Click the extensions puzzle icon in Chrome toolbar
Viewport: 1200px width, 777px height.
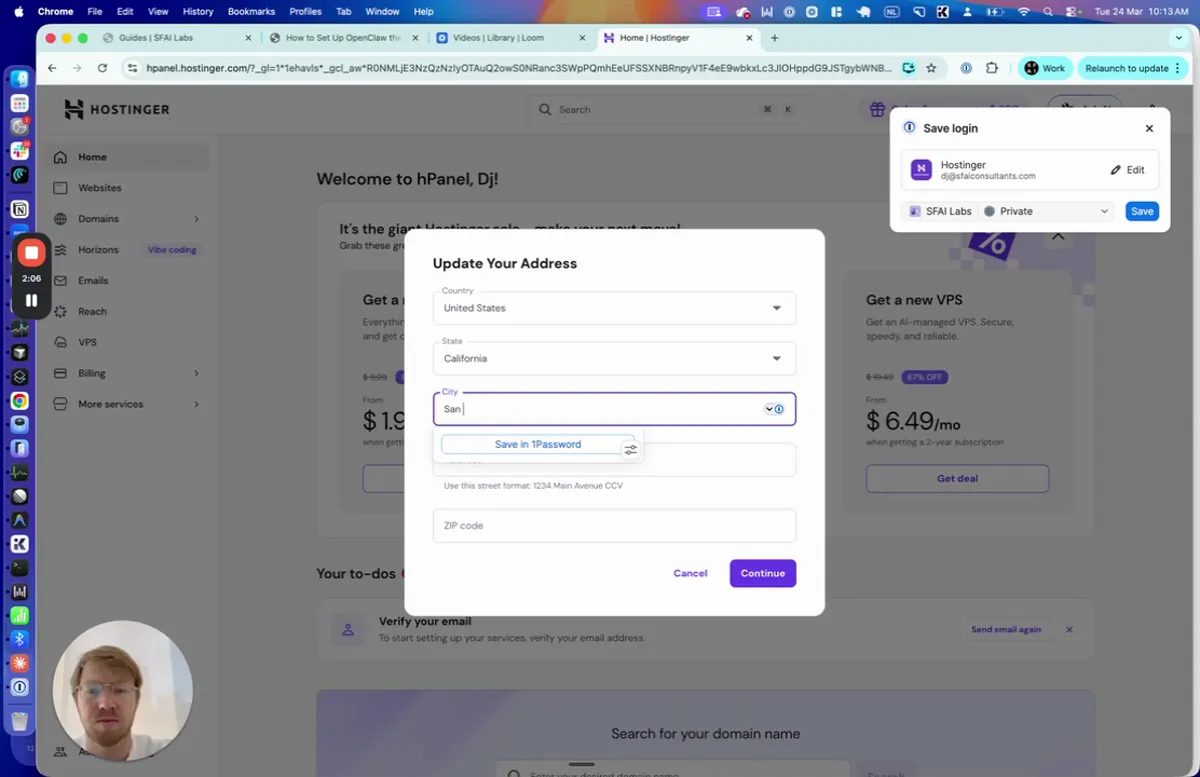coord(991,67)
